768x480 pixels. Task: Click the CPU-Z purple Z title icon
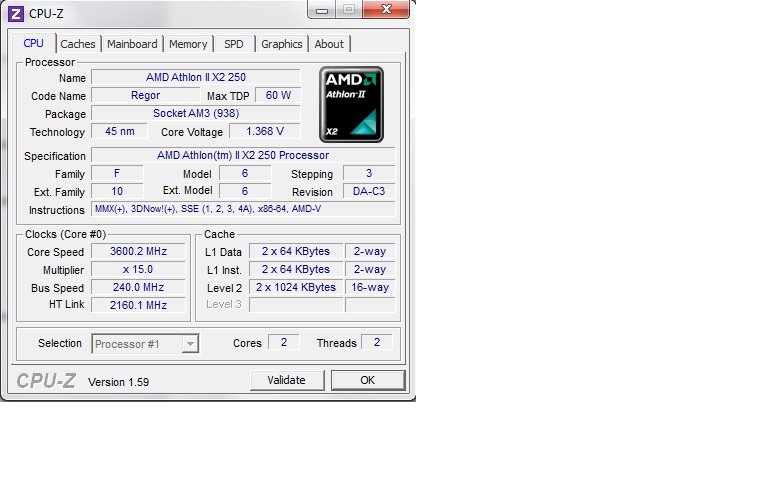[16, 14]
